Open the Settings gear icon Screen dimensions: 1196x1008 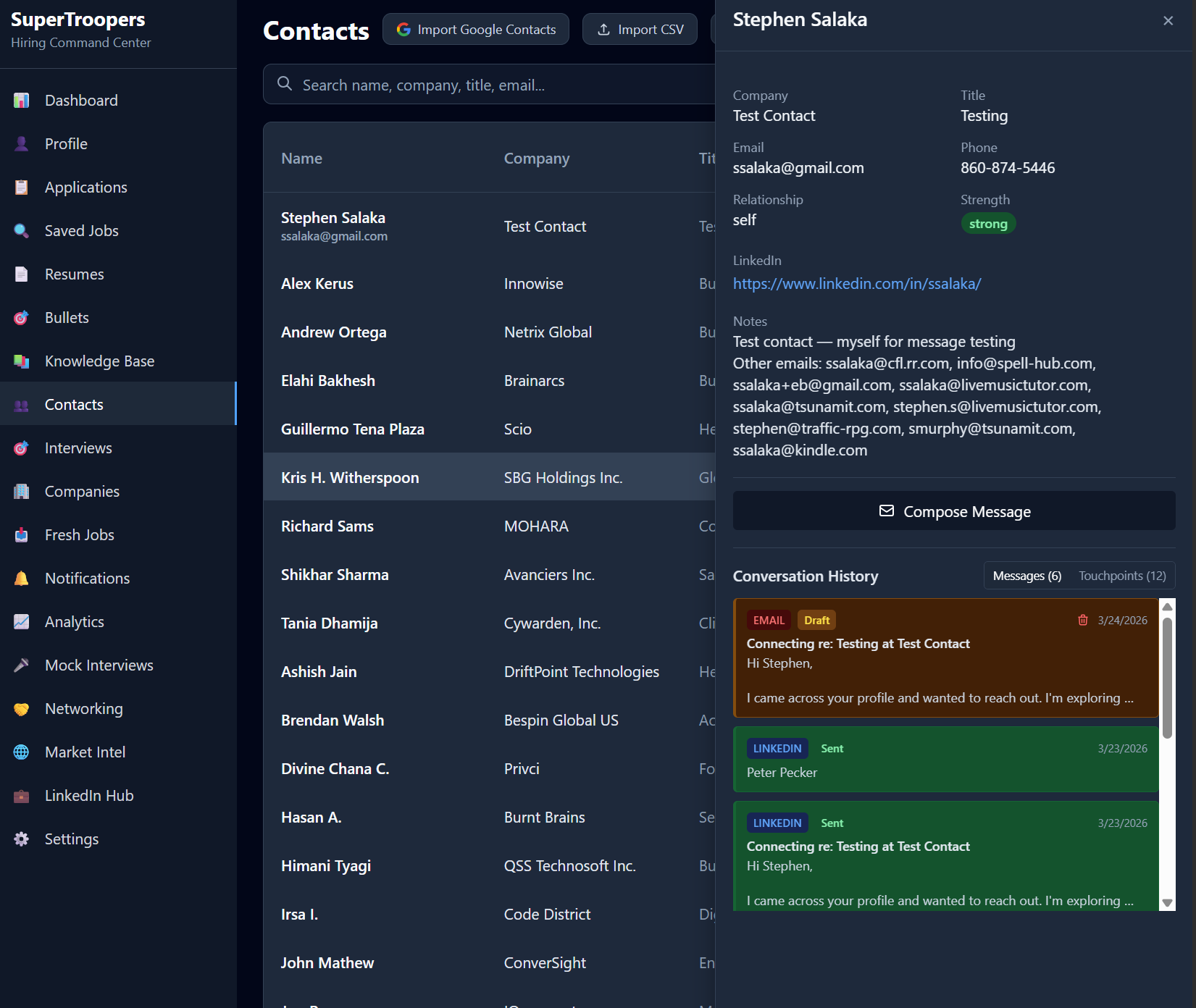click(x=21, y=839)
